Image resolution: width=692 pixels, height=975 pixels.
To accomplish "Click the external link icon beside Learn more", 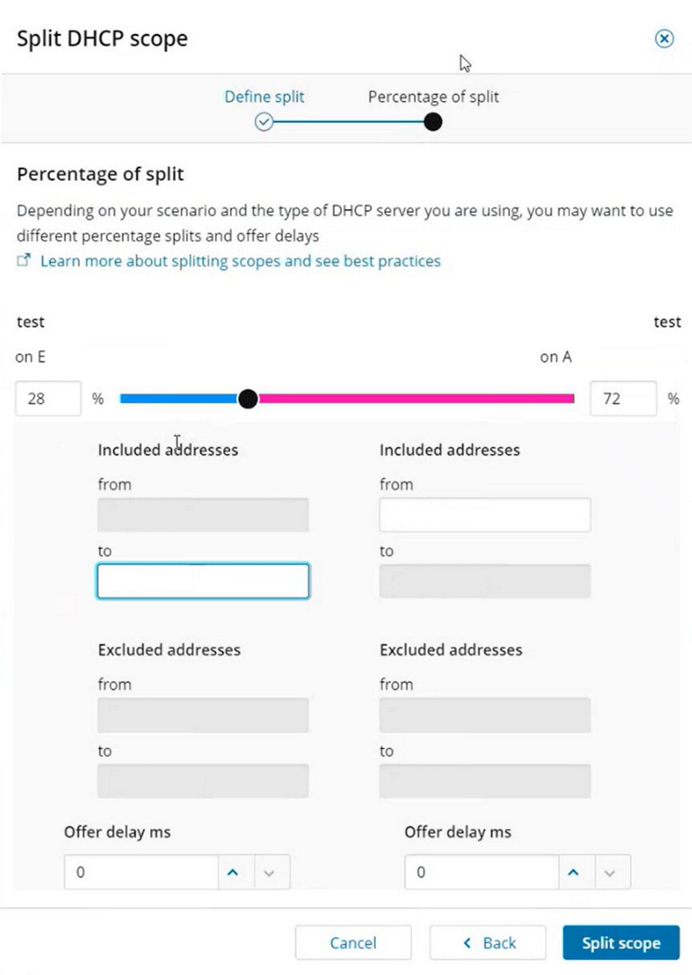I will point(24,261).
